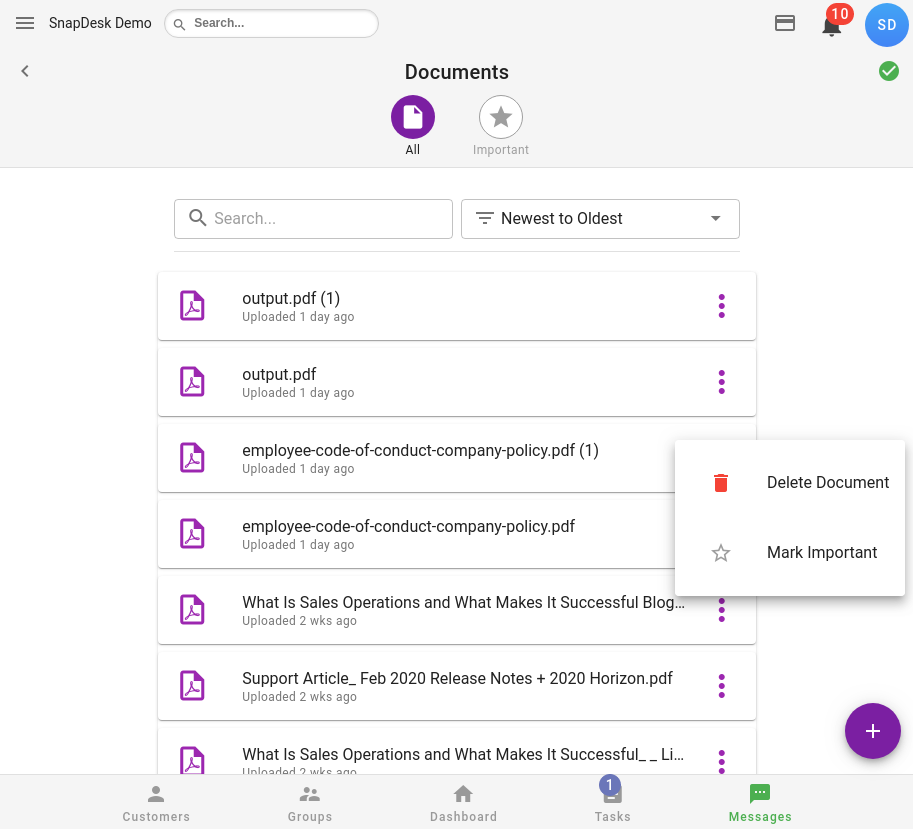
Task: Go to Messages in bottom navigation
Action: 760,803
